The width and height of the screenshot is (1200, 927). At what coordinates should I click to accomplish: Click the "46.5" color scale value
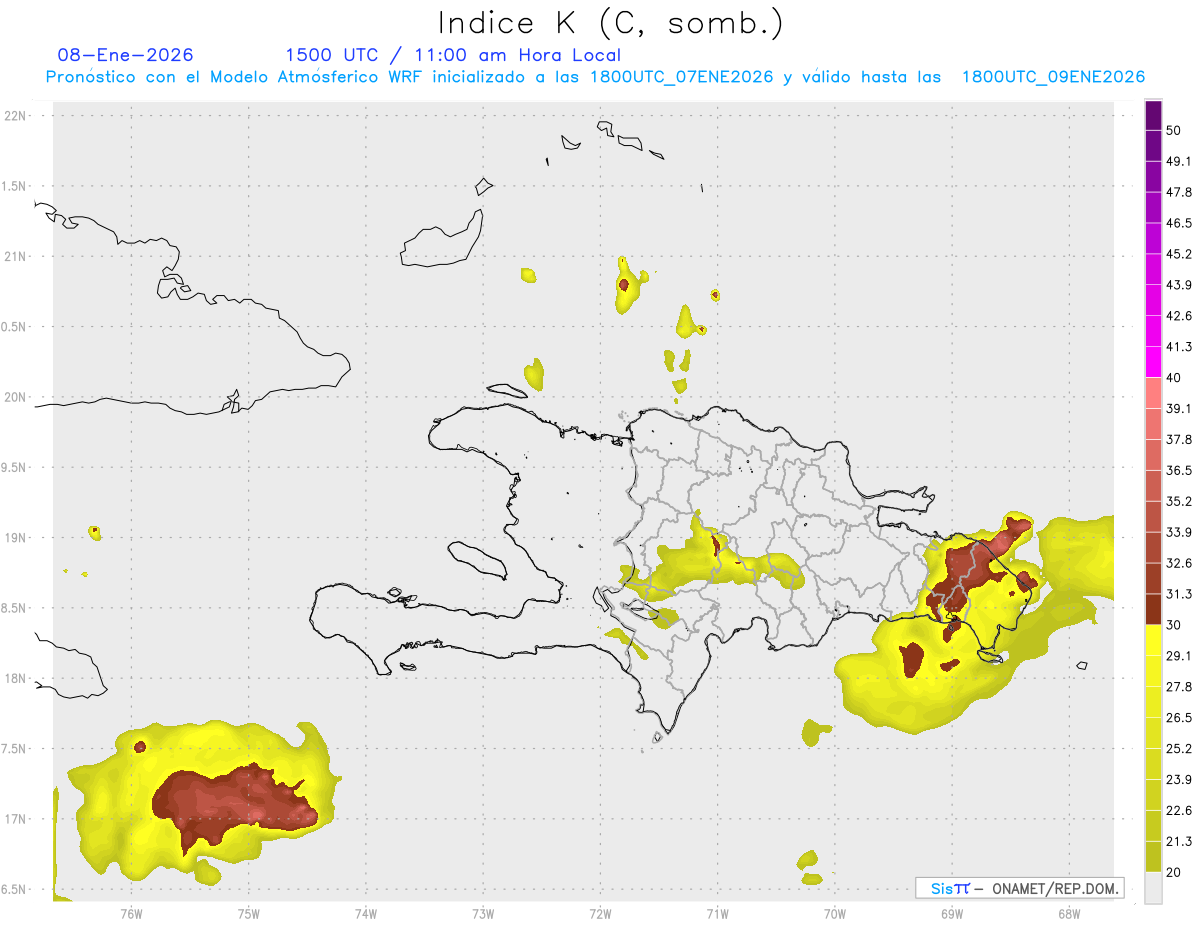[x=1180, y=223]
